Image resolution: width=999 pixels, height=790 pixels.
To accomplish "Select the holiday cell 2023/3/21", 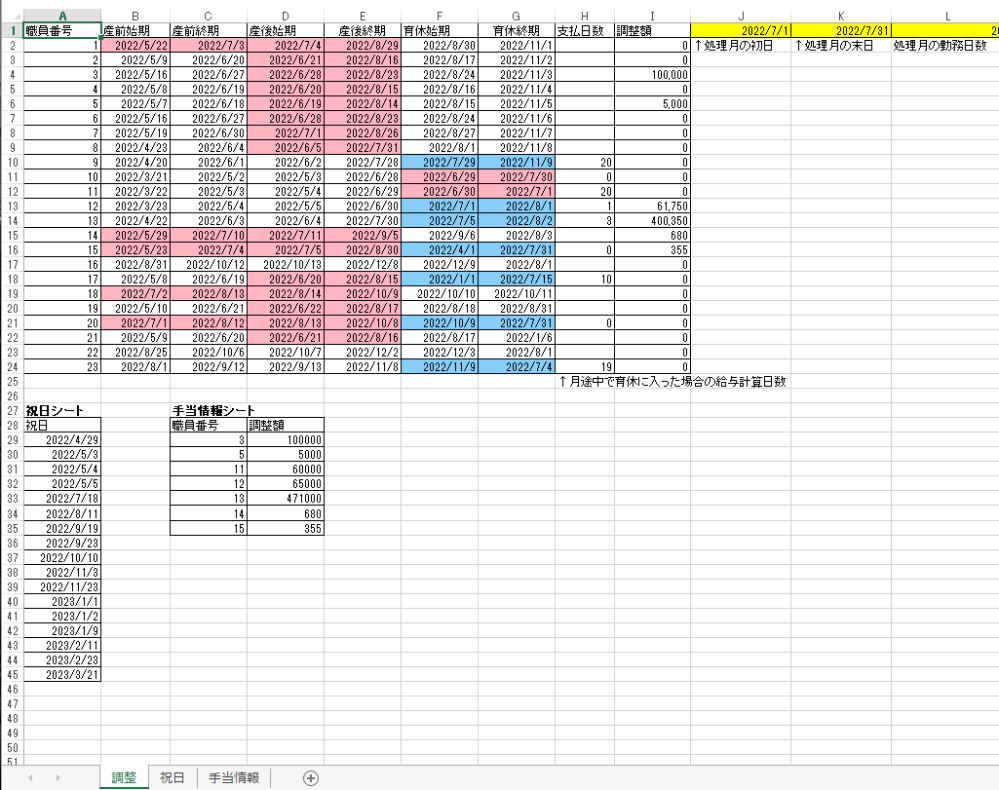I will pyautogui.click(x=61, y=675).
